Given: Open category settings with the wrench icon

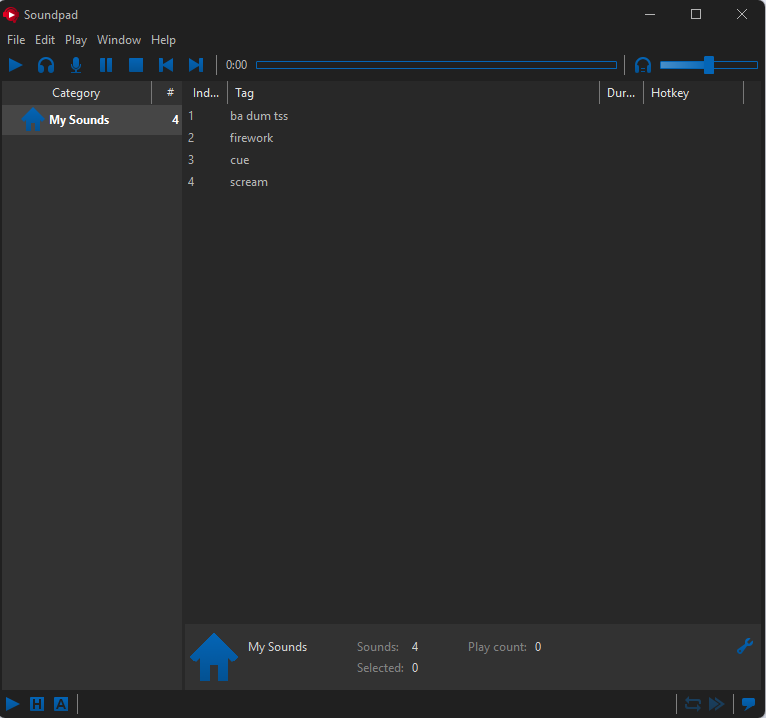Looking at the screenshot, I should 745,646.
